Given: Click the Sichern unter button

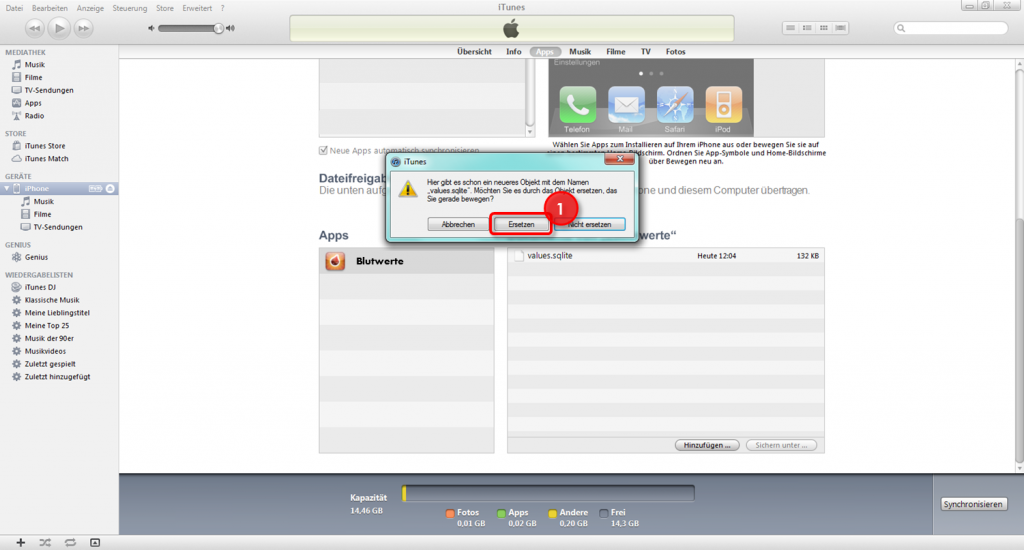Looking at the screenshot, I should coord(781,445).
